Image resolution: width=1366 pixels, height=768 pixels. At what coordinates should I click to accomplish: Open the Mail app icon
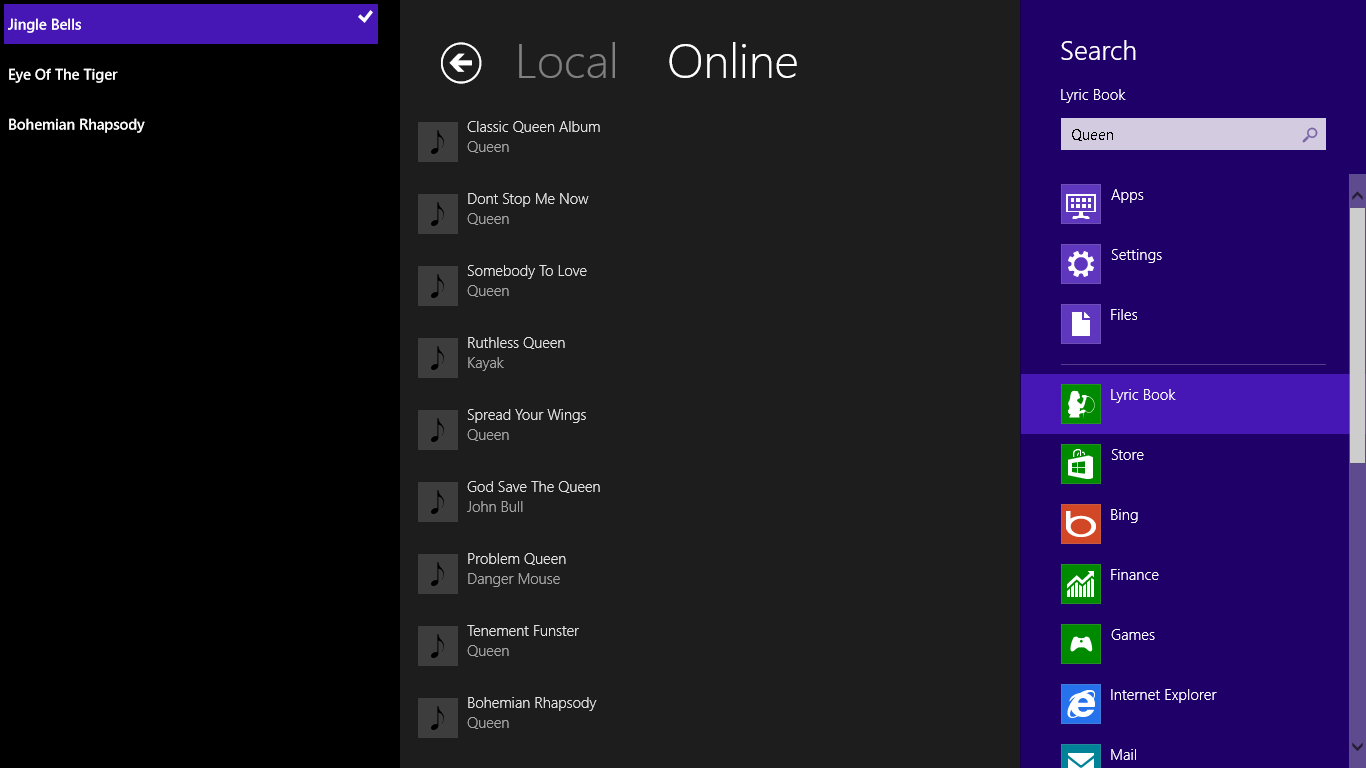coord(1080,756)
